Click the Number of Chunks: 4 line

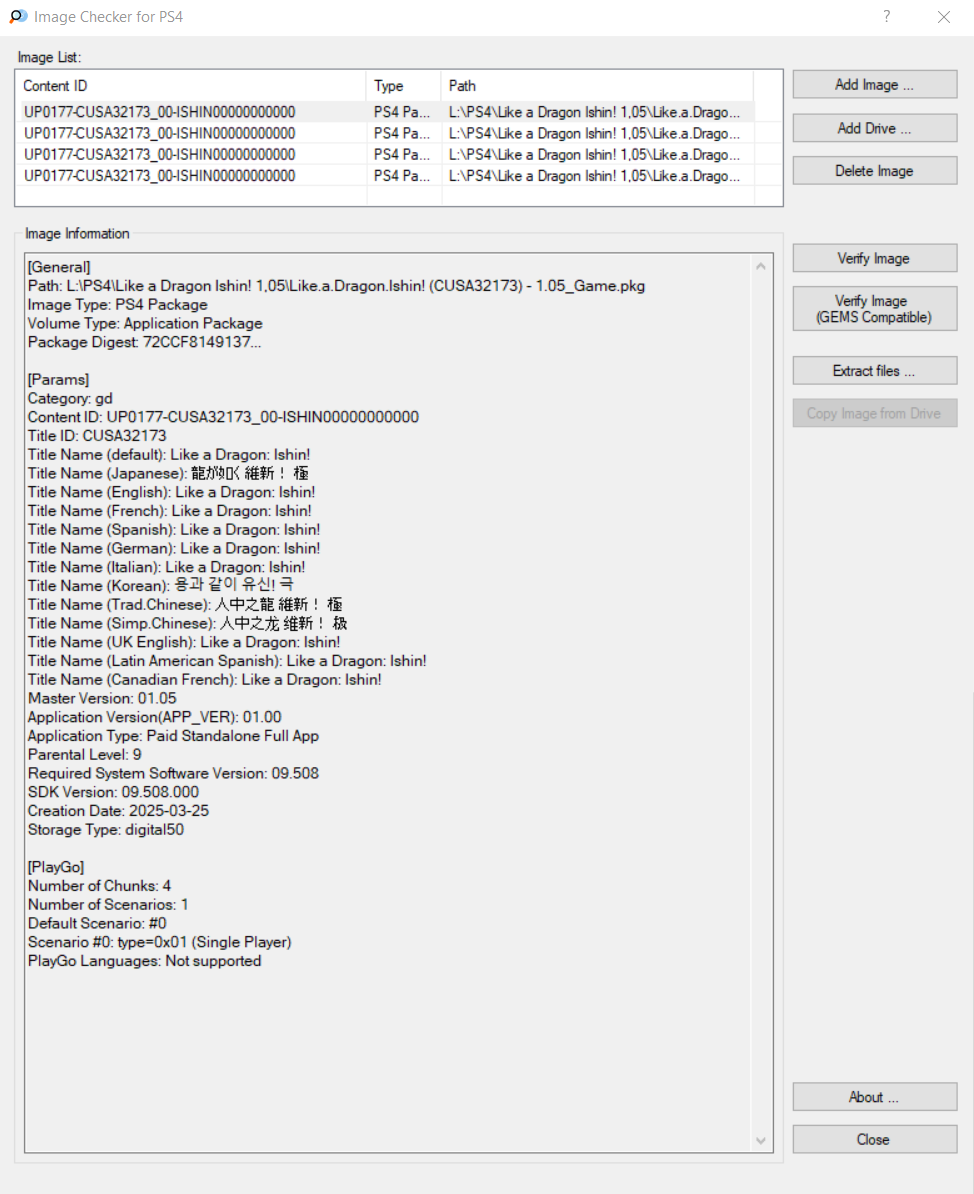[100, 886]
